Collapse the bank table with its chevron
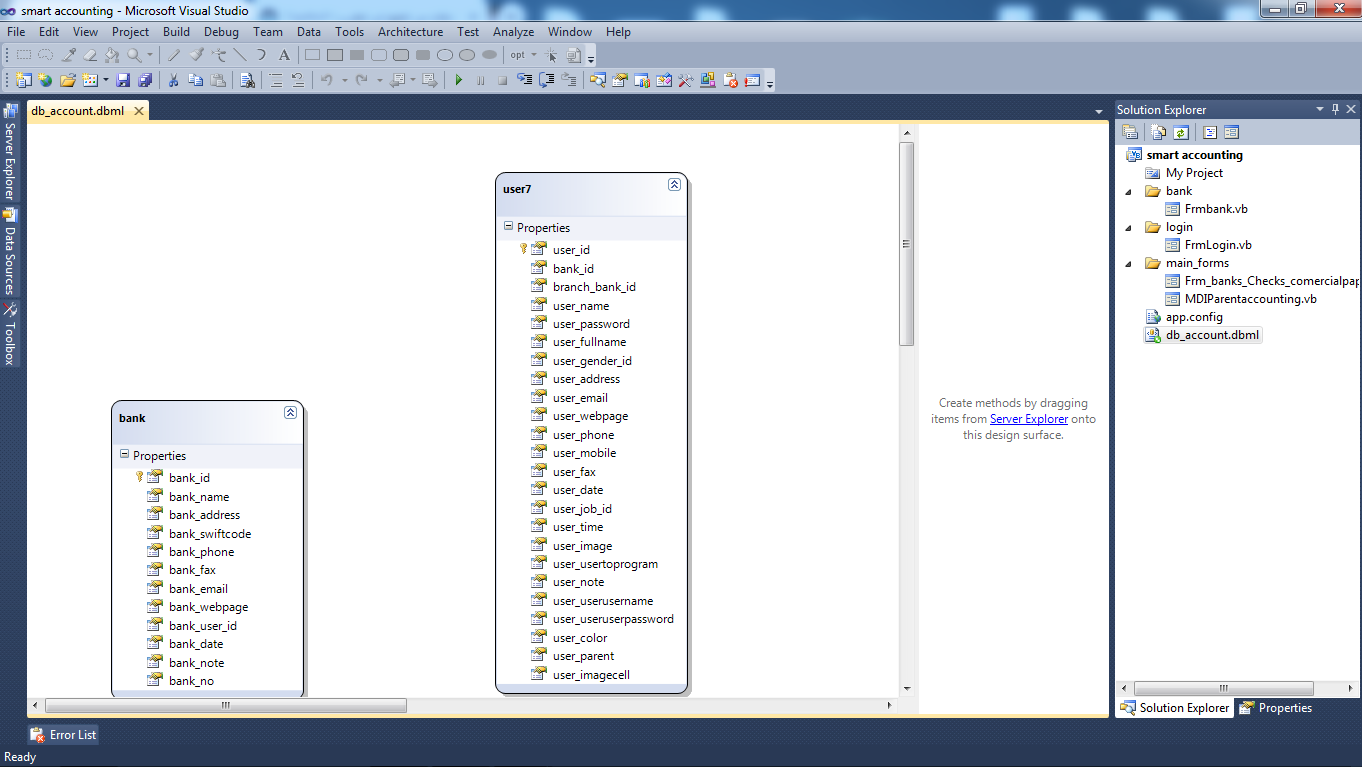Viewport: 1362px width, 767px height. (290, 413)
